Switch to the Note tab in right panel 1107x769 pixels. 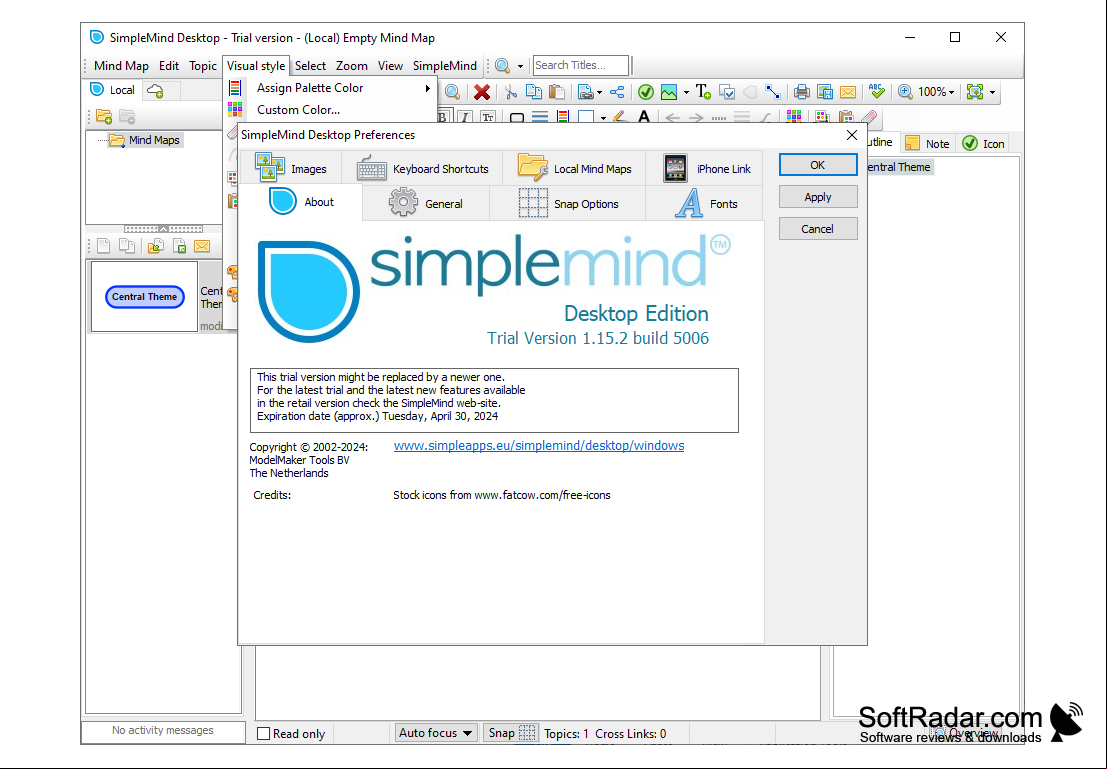pos(928,143)
